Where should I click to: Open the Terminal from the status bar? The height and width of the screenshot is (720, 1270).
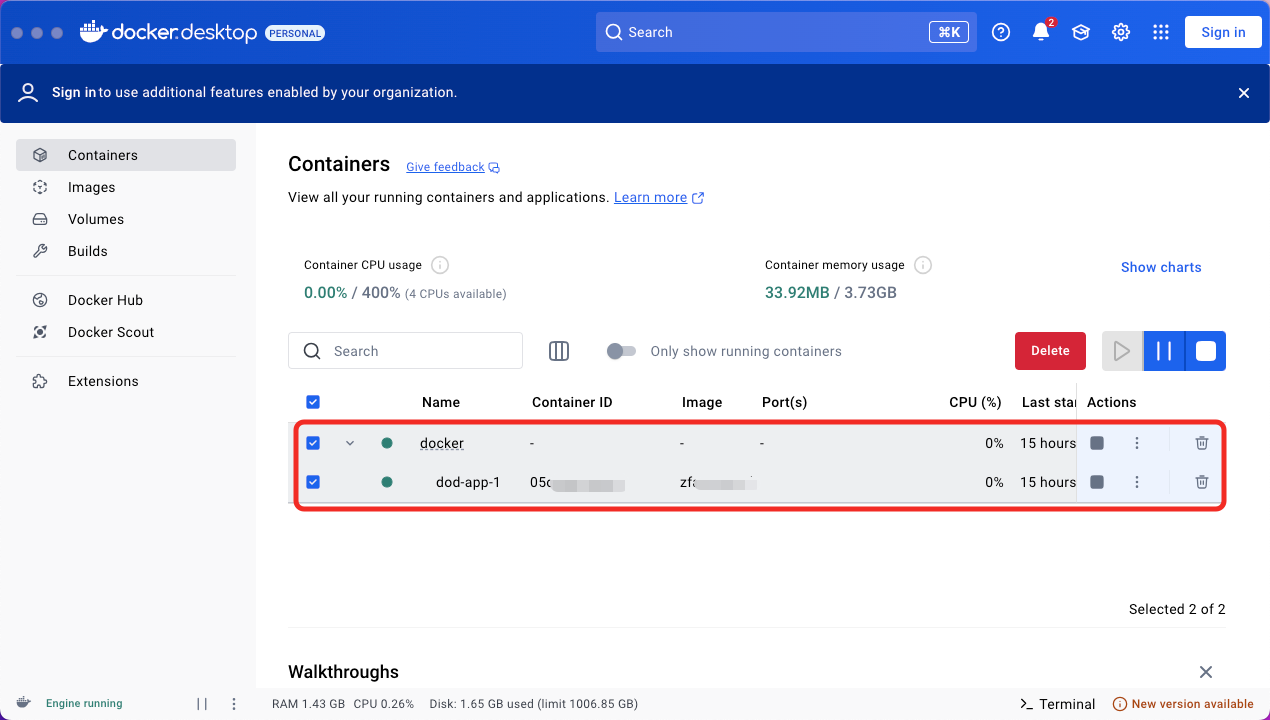click(x=1057, y=704)
